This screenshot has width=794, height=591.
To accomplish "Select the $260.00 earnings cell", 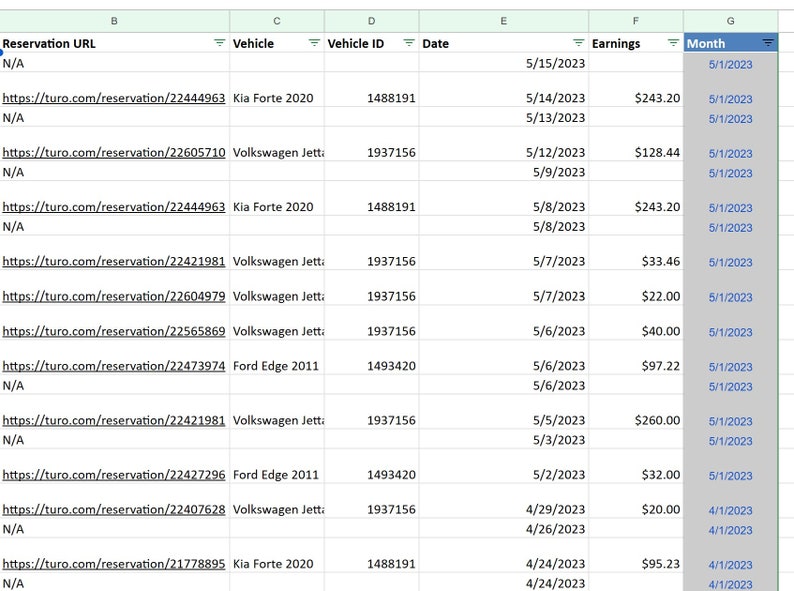I will (636, 412).
